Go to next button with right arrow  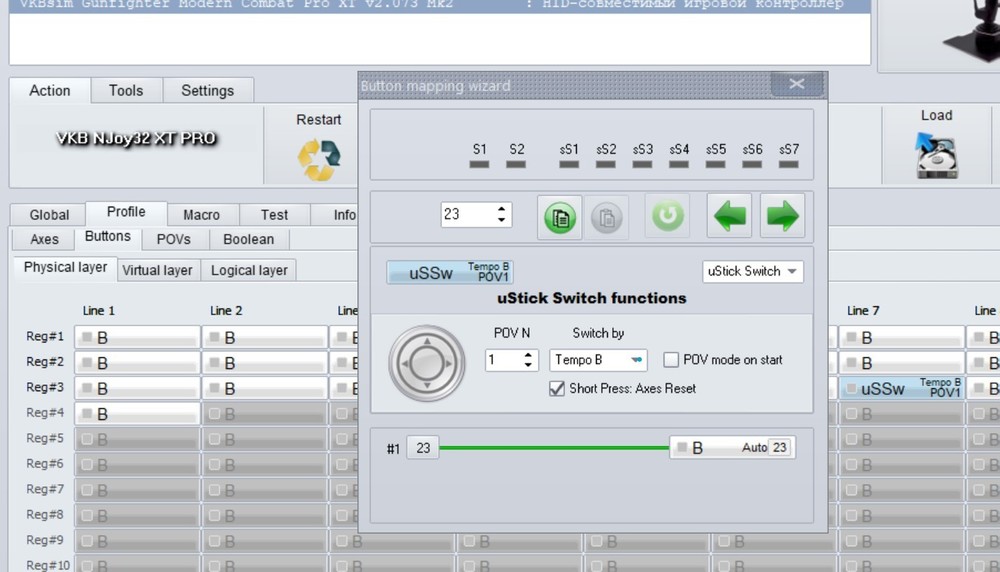click(x=783, y=216)
